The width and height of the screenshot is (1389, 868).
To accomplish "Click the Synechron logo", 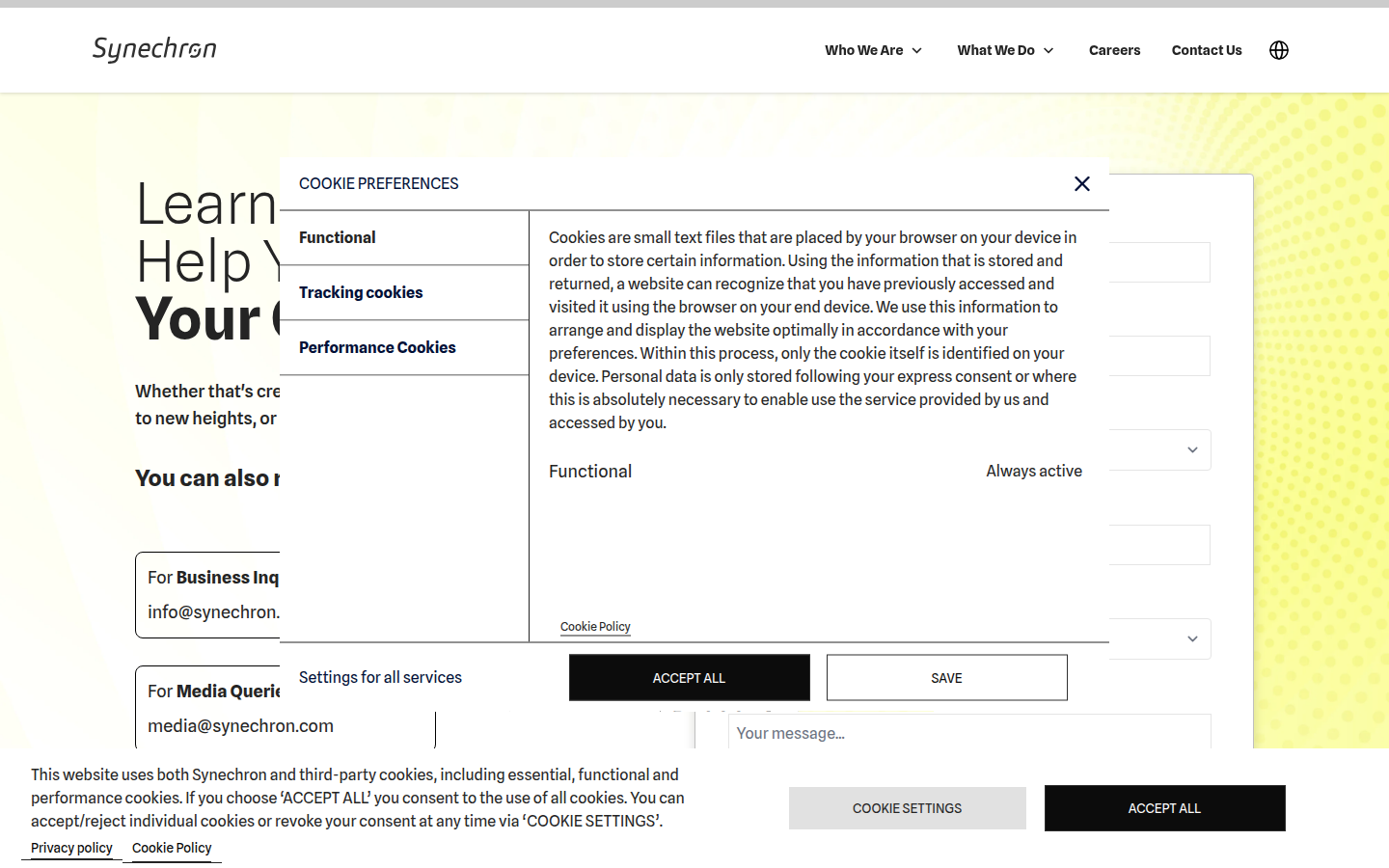I will pos(154,49).
